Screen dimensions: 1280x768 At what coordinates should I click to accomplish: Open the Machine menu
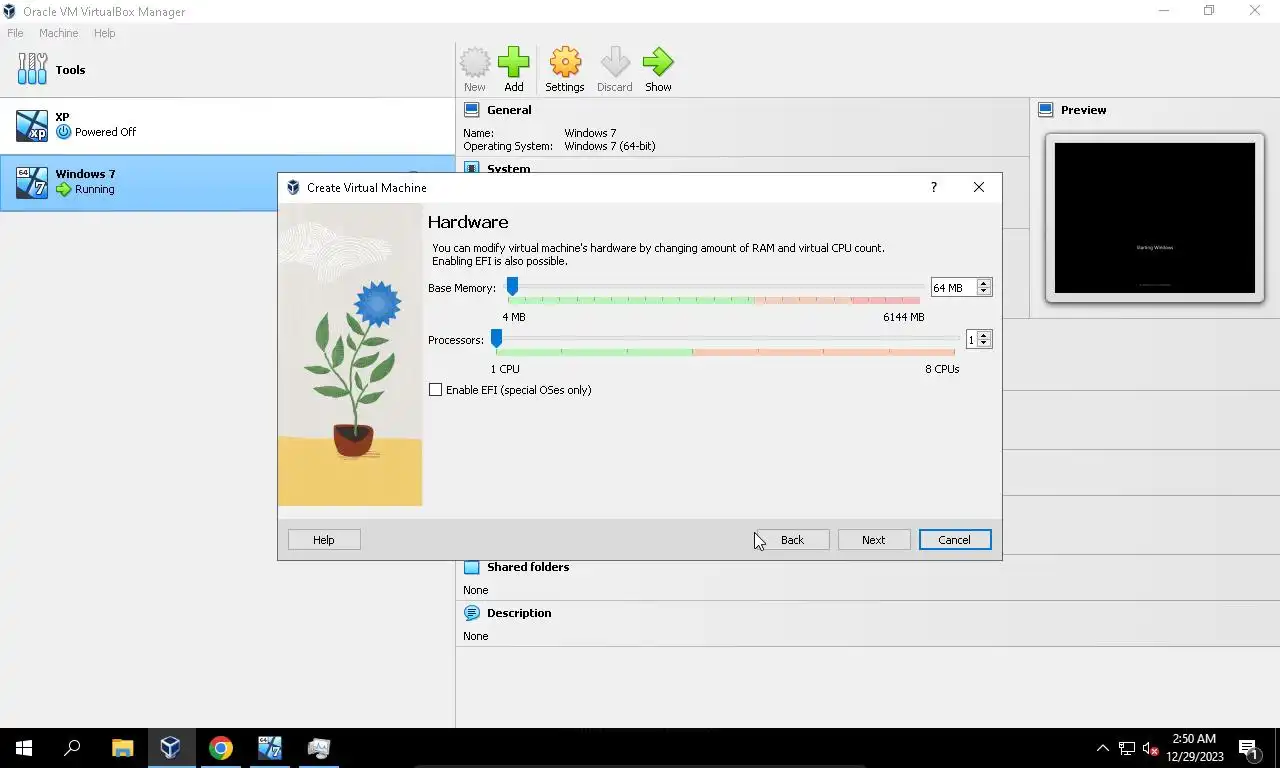pyautogui.click(x=58, y=33)
